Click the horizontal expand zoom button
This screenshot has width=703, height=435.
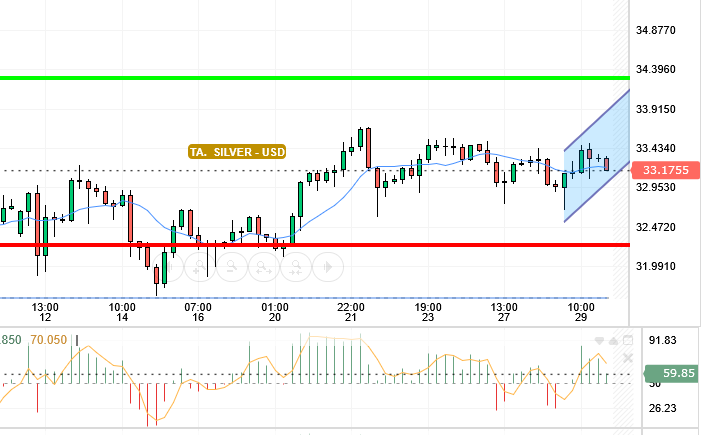(264, 267)
